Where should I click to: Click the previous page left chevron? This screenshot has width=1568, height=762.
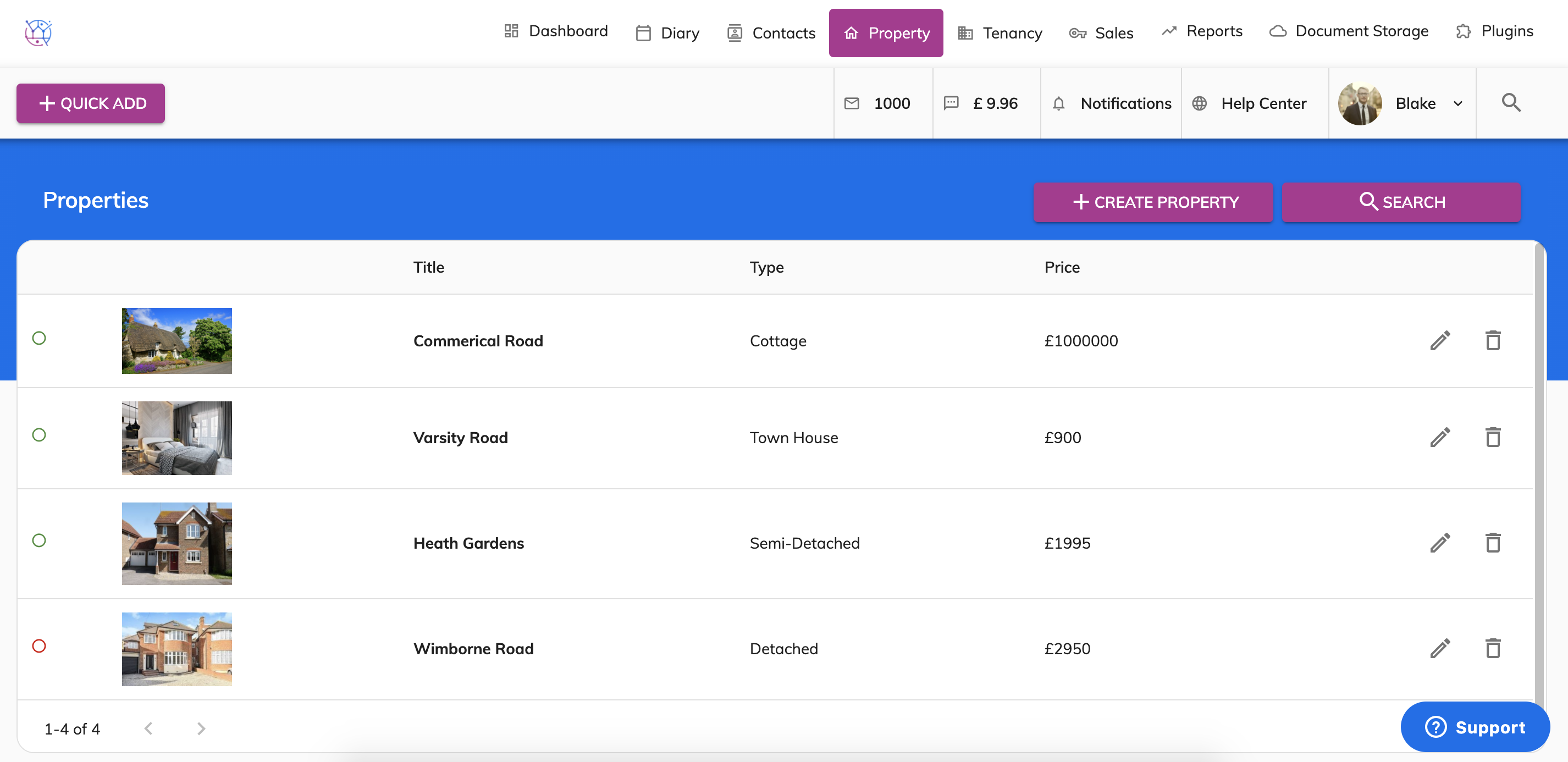point(148,727)
